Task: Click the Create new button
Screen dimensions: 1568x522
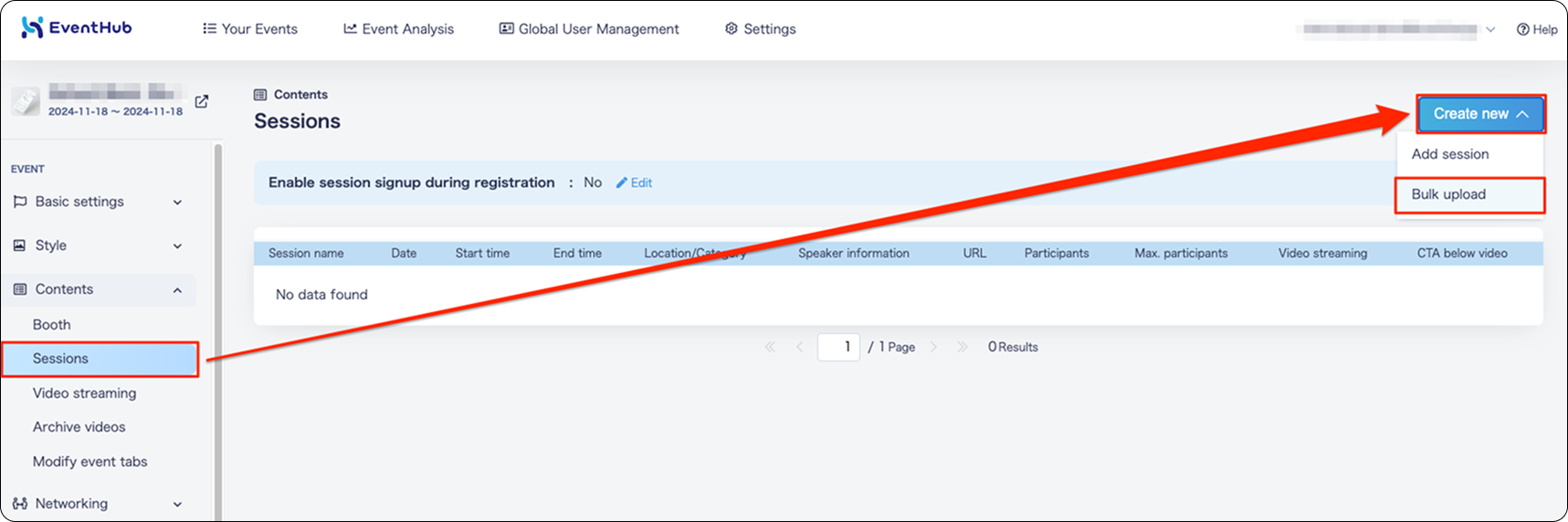Action: coord(1480,114)
